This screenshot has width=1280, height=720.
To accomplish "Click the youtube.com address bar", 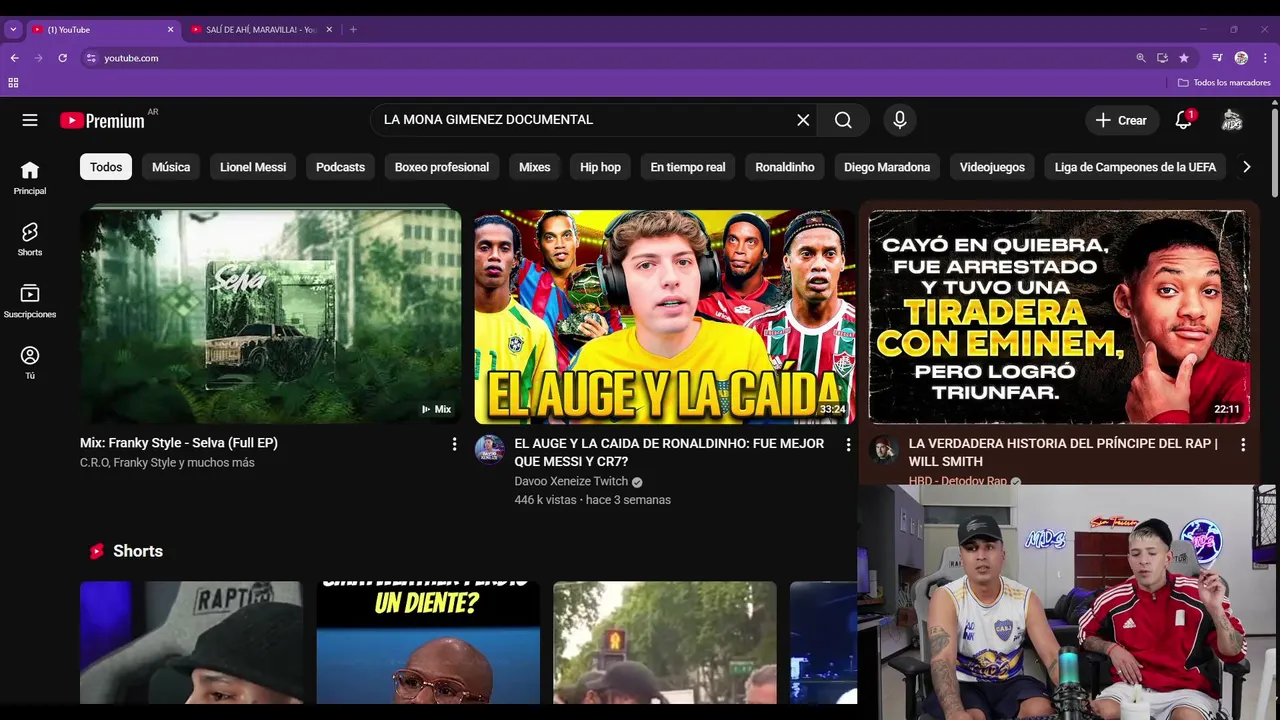I will 610,58.
